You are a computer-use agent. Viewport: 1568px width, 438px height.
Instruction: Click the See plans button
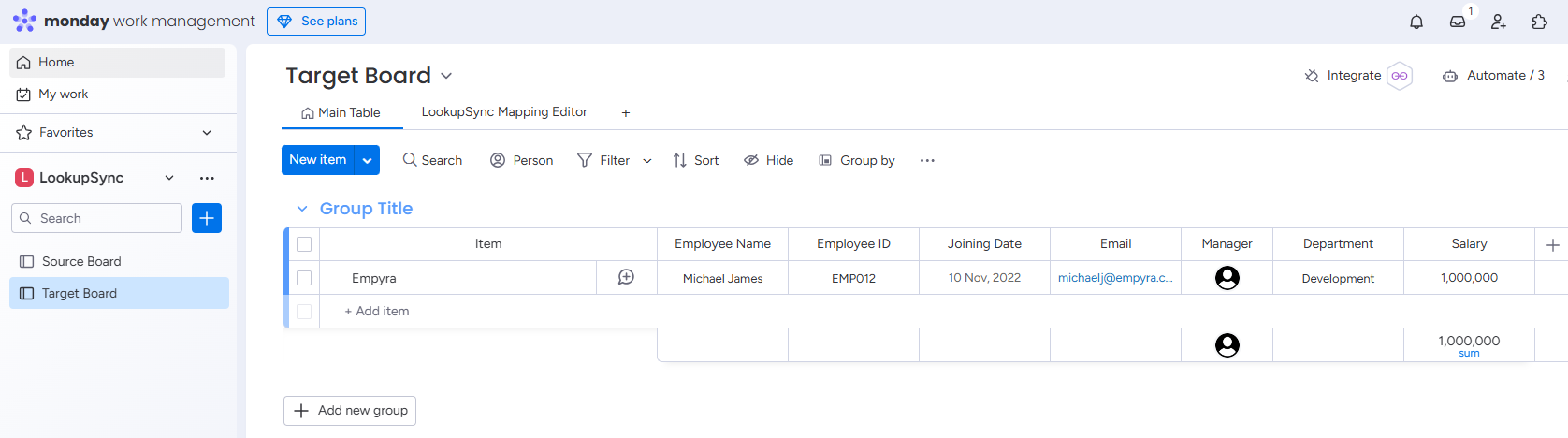316,22
